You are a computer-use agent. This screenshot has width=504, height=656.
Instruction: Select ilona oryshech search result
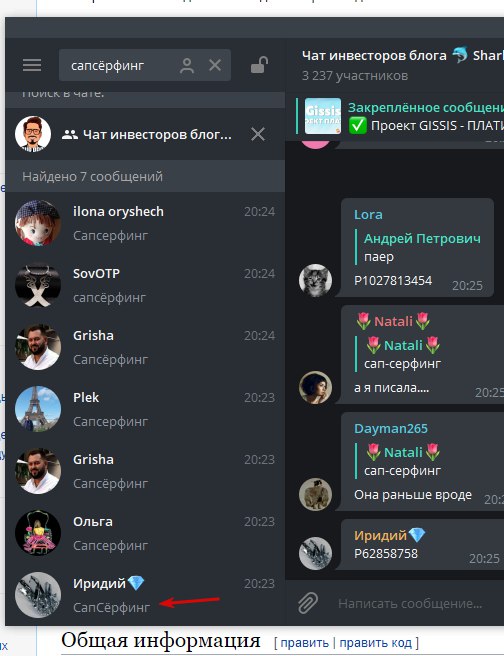click(145, 223)
